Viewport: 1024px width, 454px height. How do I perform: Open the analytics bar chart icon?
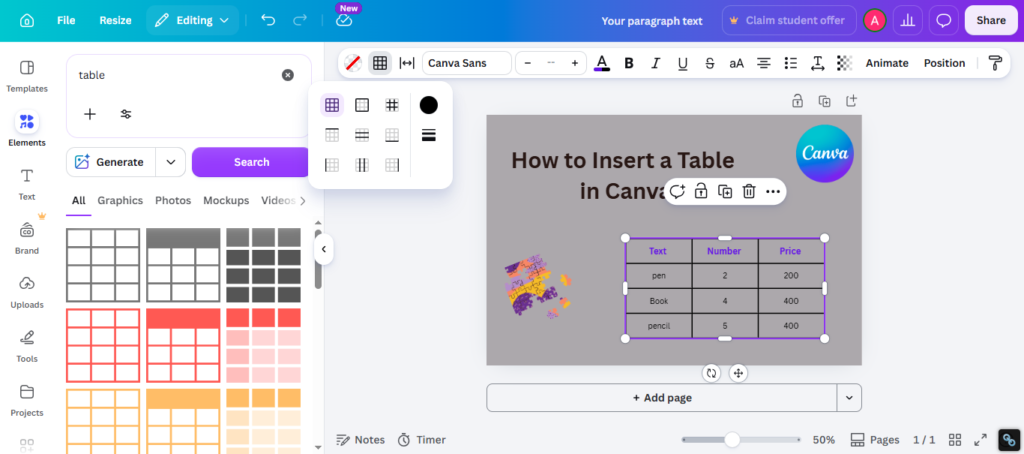coord(907,20)
